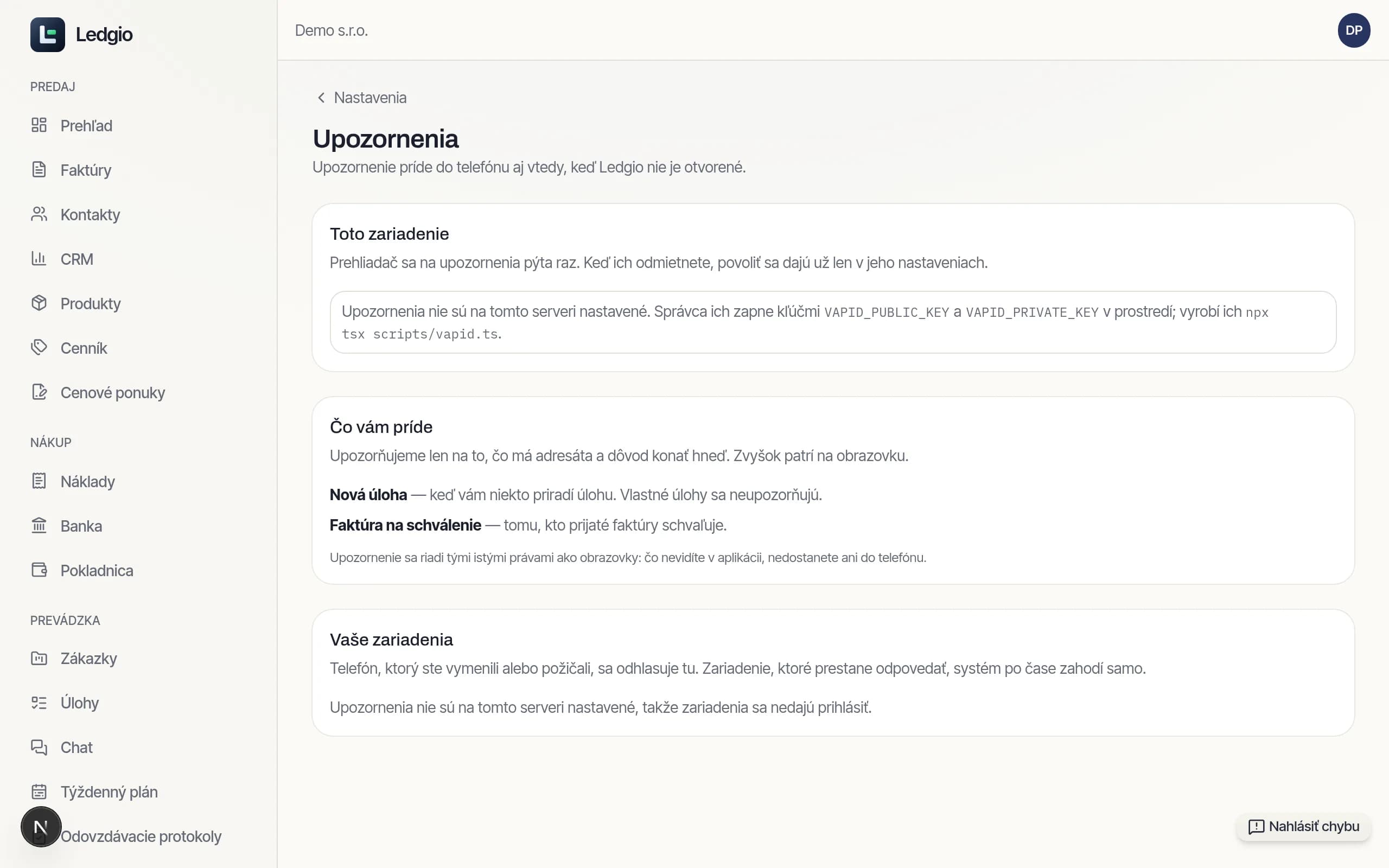This screenshot has width=1389, height=868.
Task: Click the Banka building icon
Action: pyautogui.click(x=39, y=526)
